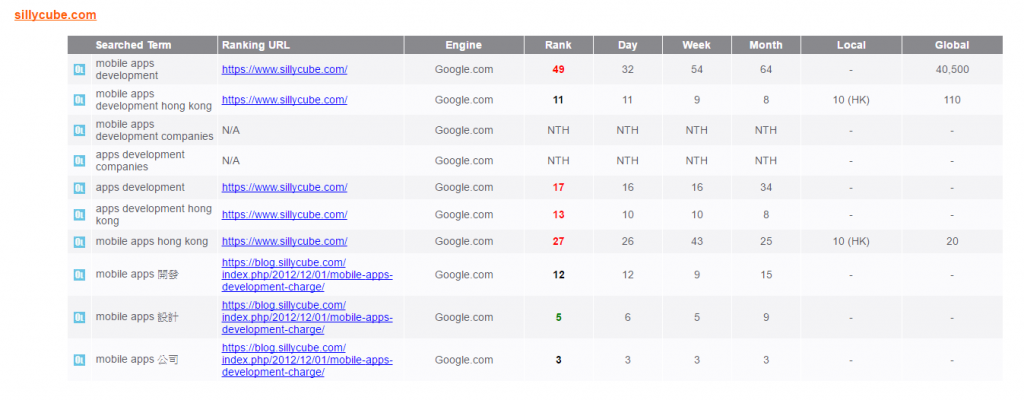1024x400 pixels.
Task: Click the Searched Term column header
Action: 133,45
